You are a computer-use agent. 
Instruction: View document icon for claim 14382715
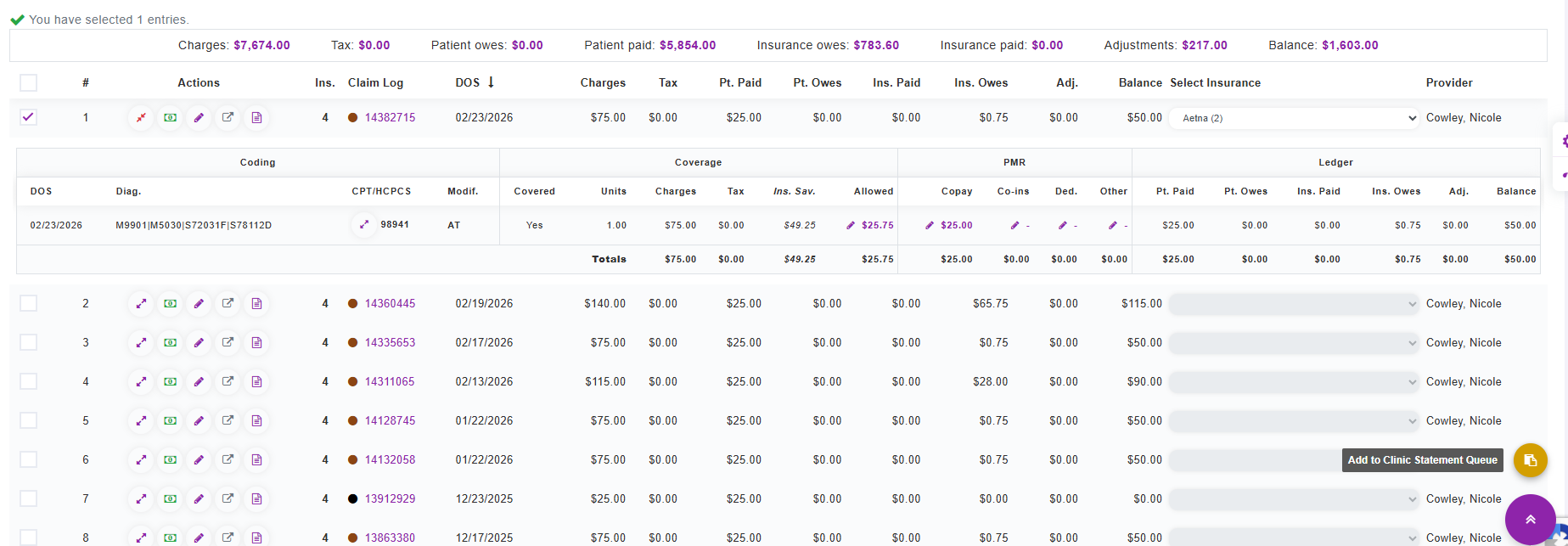[256, 118]
